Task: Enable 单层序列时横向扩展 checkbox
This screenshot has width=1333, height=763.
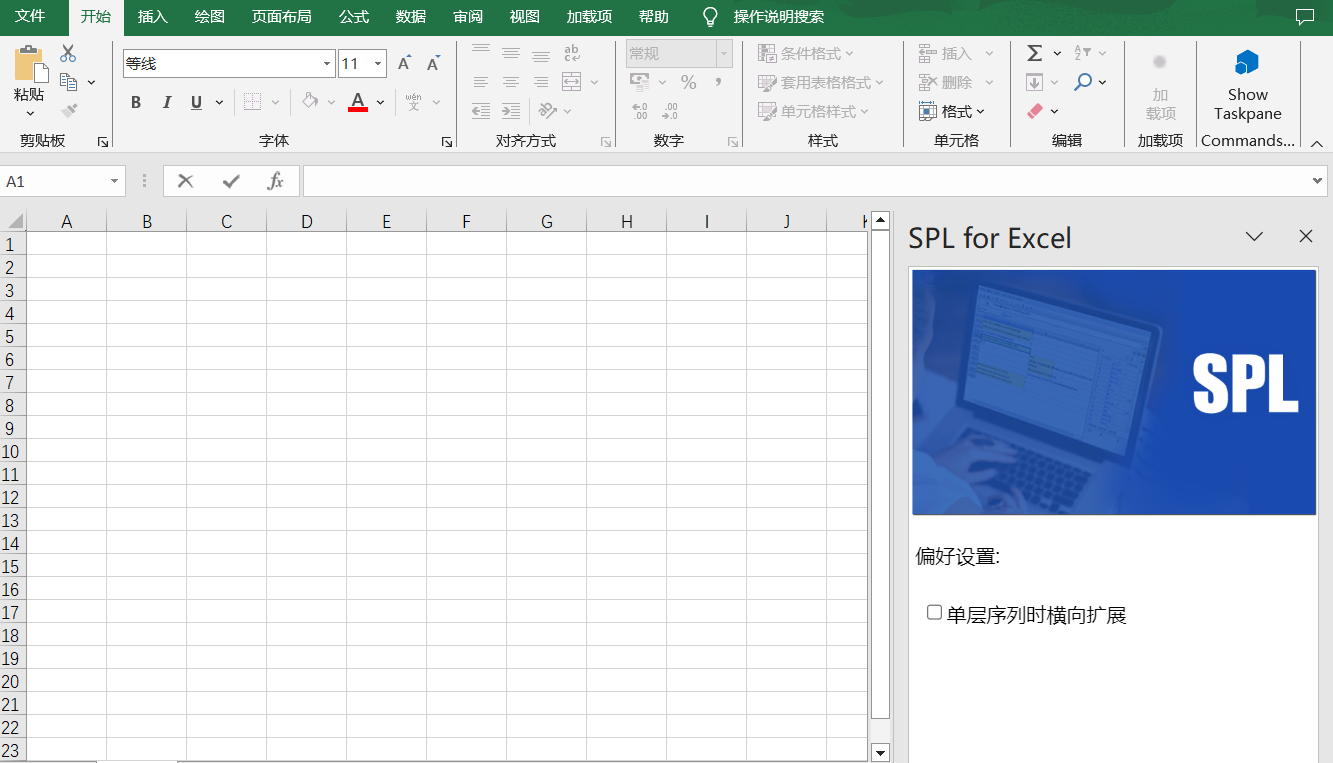Action: pos(934,612)
